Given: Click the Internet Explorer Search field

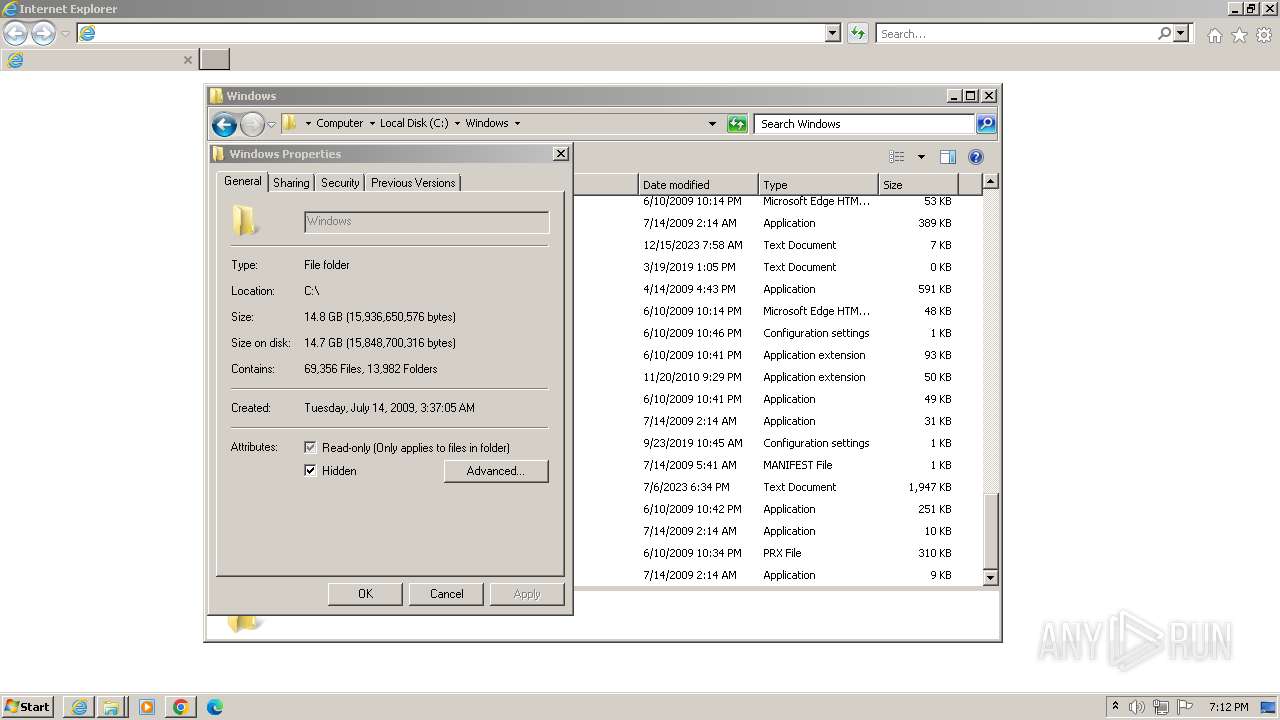Looking at the screenshot, I should [1017, 33].
